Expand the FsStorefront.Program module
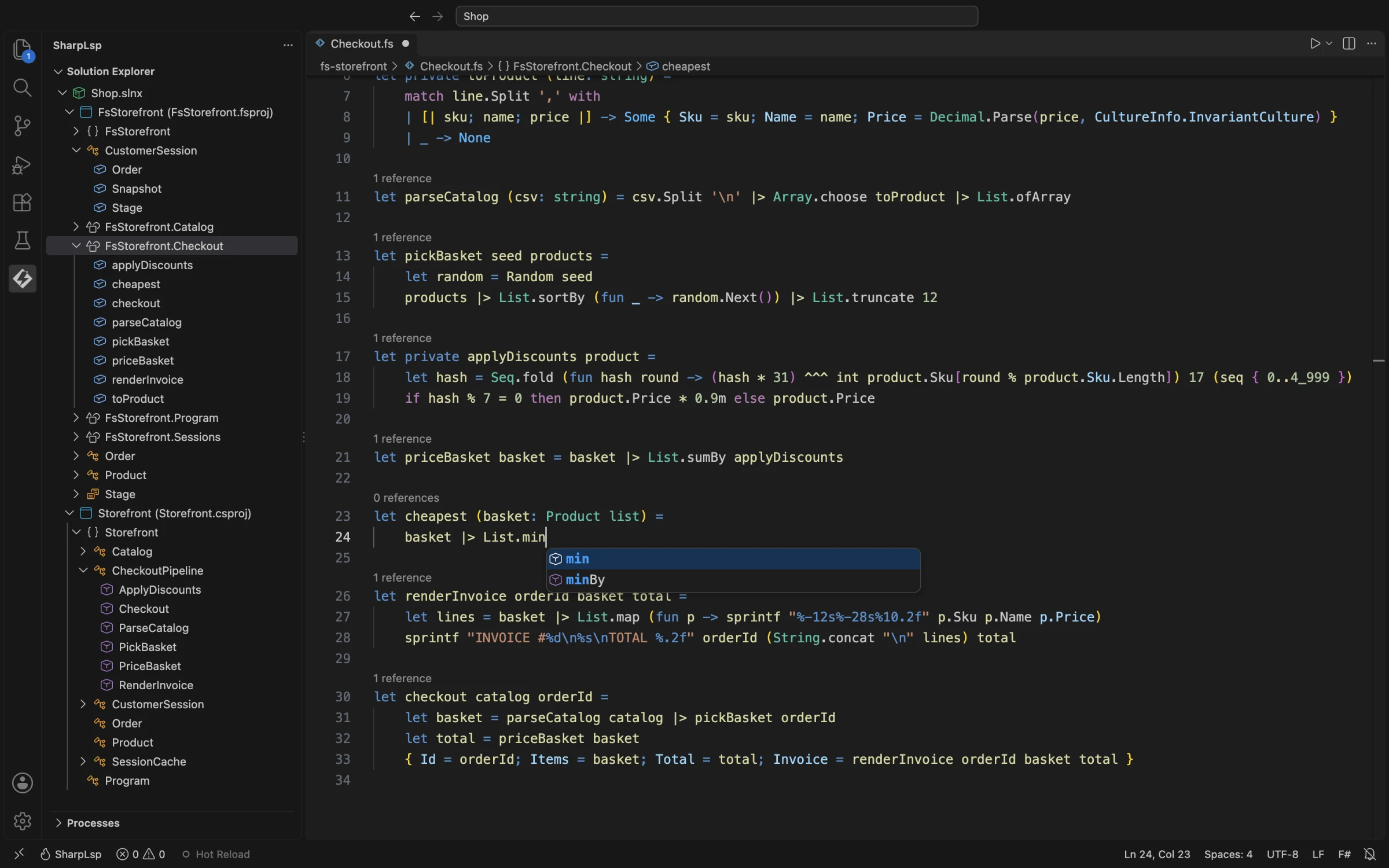The height and width of the screenshot is (868, 1389). click(x=76, y=418)
